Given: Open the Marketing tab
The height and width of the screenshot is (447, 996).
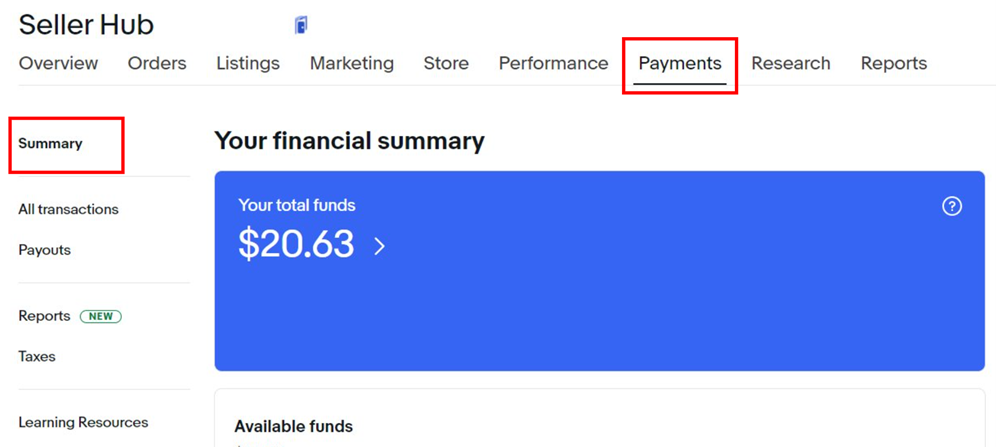Looking at the screenshot, I should [352, 63].
